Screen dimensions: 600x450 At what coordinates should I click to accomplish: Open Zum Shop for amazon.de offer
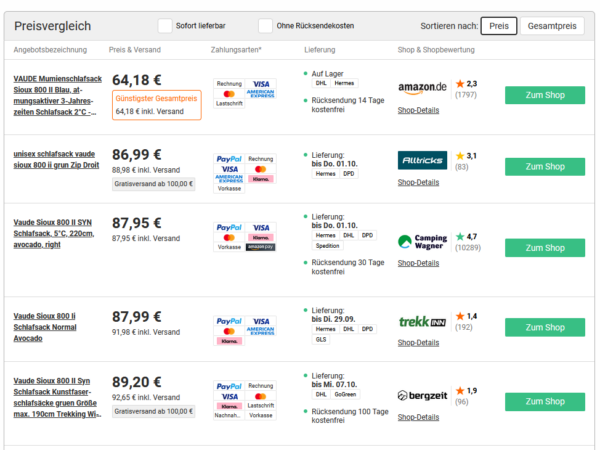(x=545, y=95)
